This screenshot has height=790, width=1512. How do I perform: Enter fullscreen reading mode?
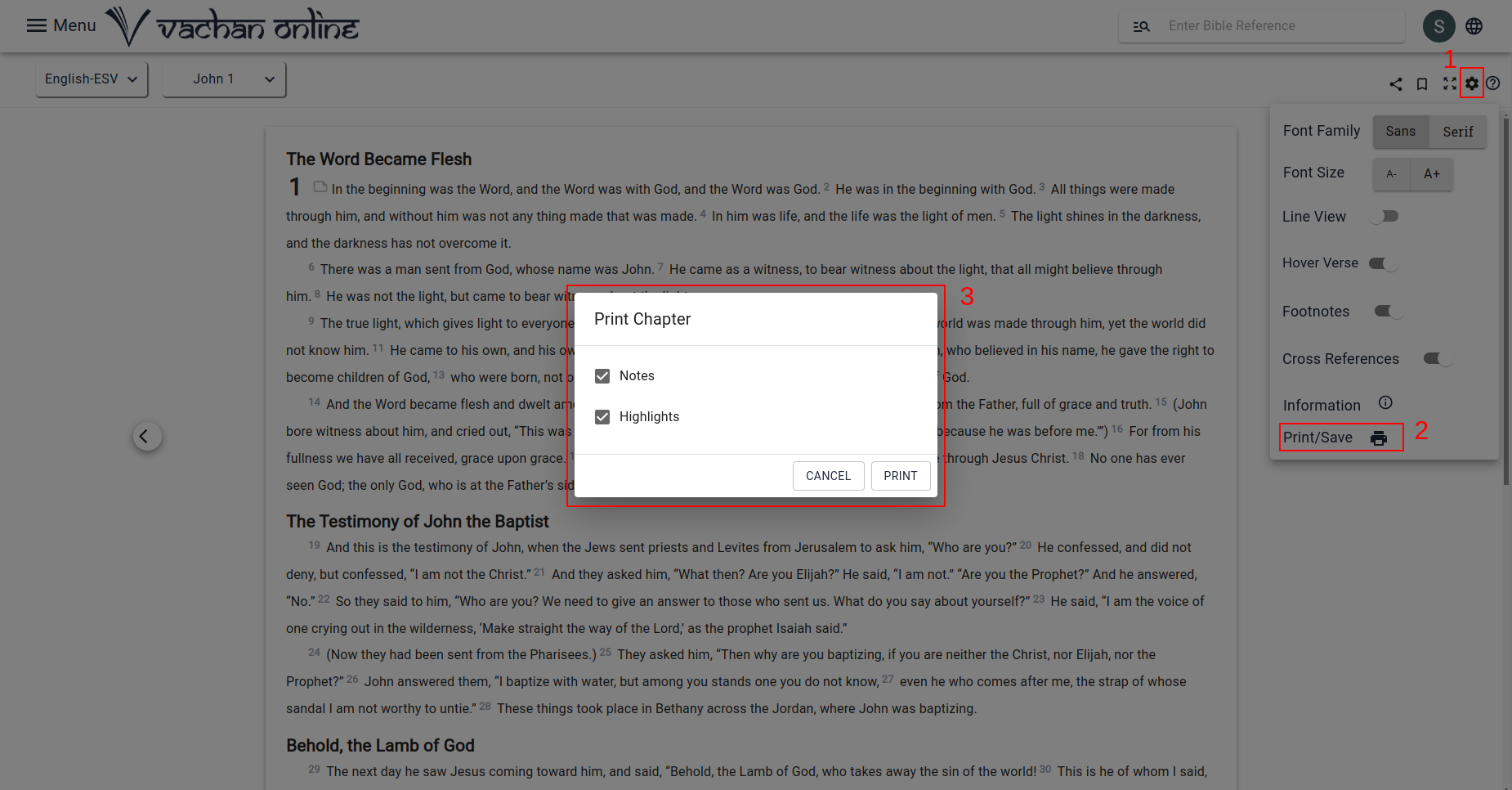pos(1449,83)
